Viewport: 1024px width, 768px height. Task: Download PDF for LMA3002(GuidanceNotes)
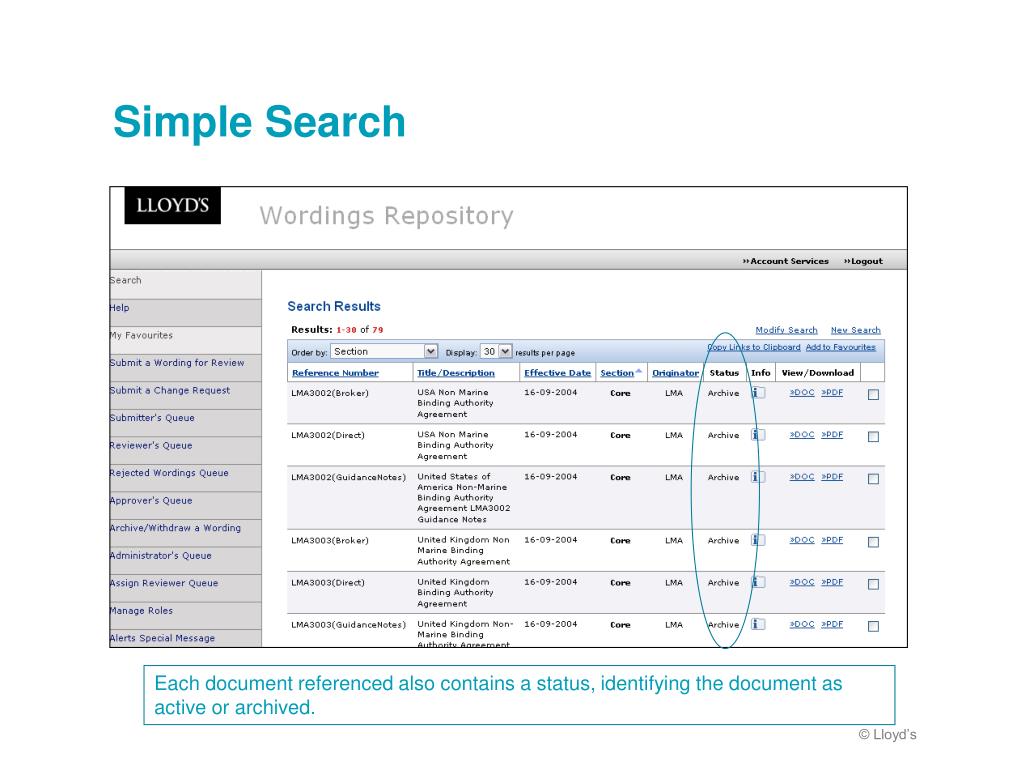click(x=832, y=477)
